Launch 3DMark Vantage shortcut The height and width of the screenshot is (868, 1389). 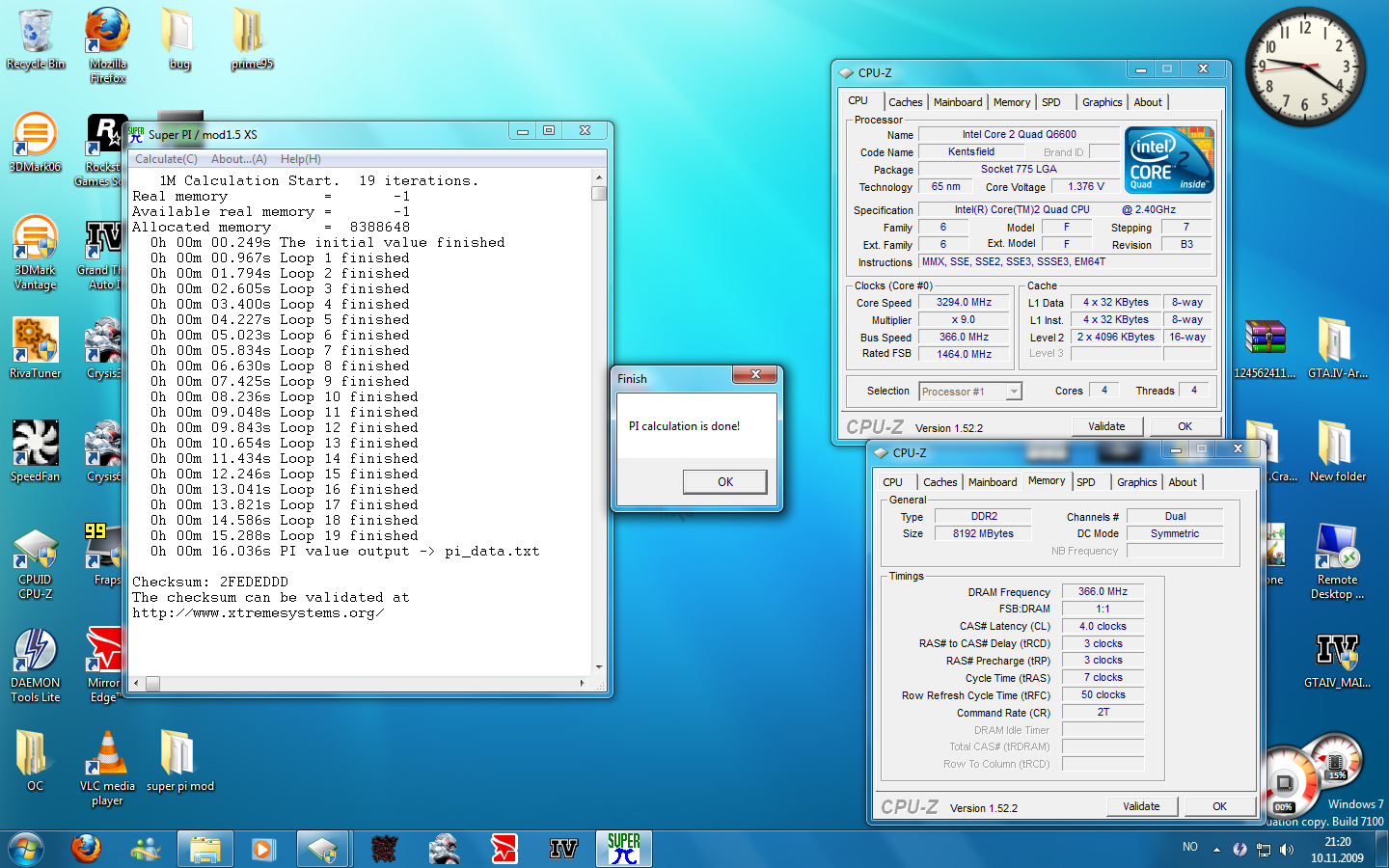click(x=36, y=253)
